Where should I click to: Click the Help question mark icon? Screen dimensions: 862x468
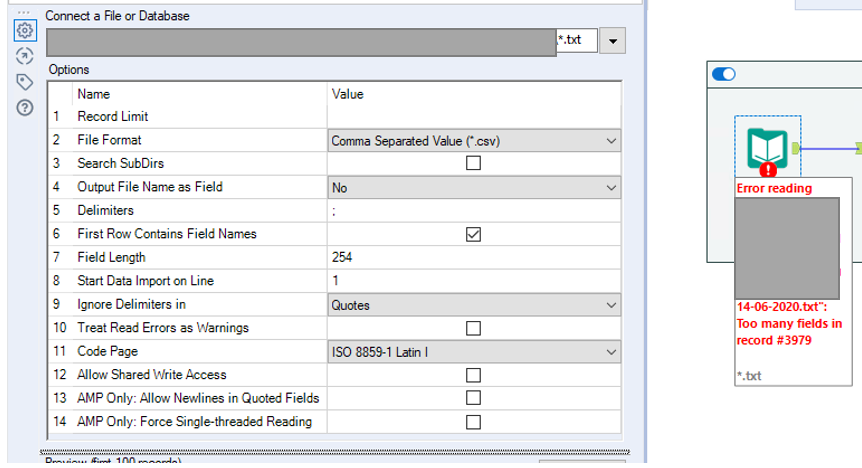[25, 107]
